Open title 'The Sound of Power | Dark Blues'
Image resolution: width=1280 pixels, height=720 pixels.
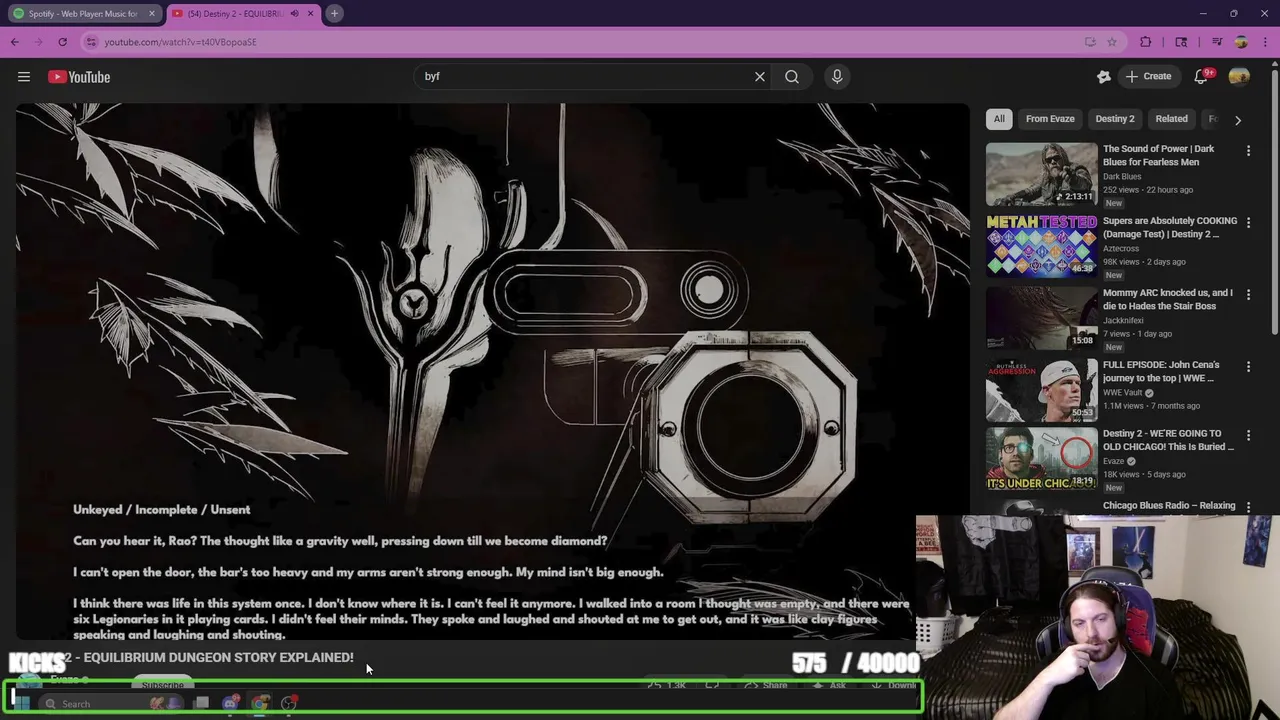tap(1159, 155)
